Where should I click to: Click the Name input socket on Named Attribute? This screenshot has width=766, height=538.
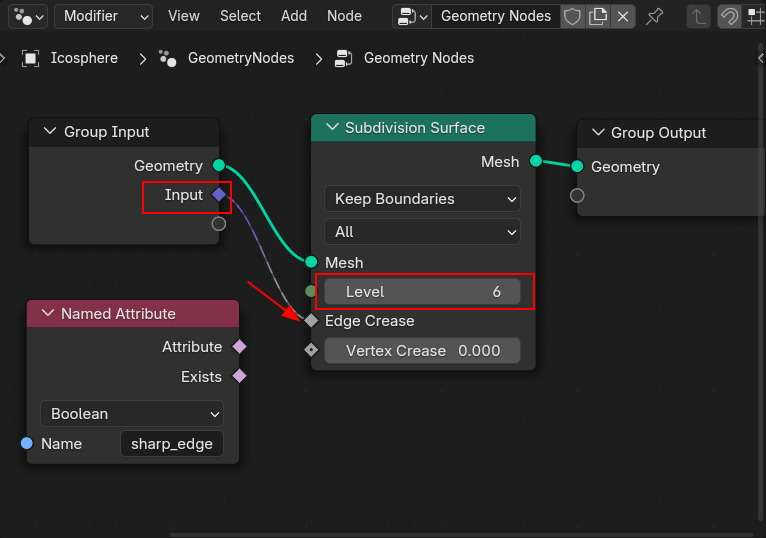27,443
